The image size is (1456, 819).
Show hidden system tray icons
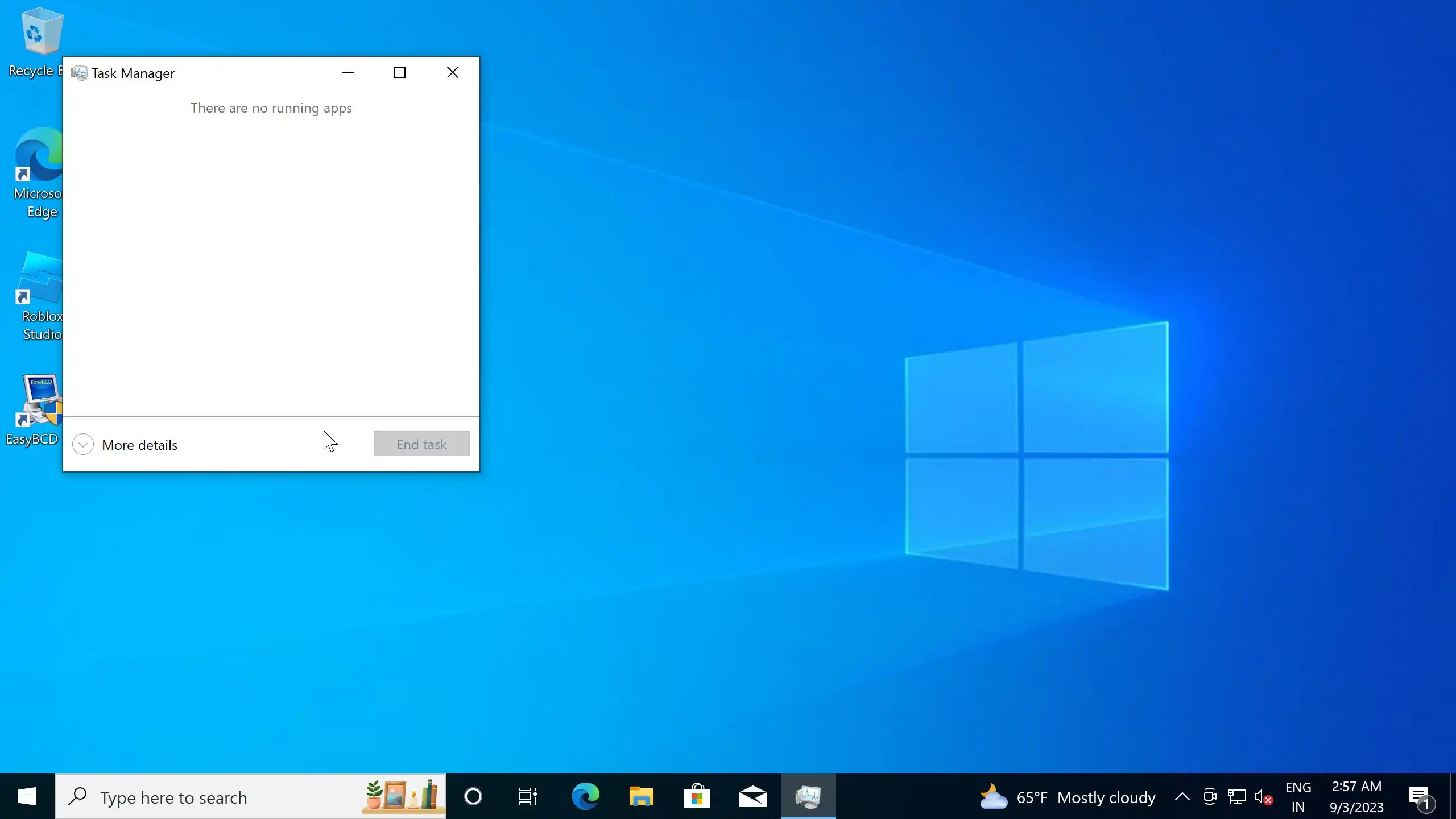1182,797
